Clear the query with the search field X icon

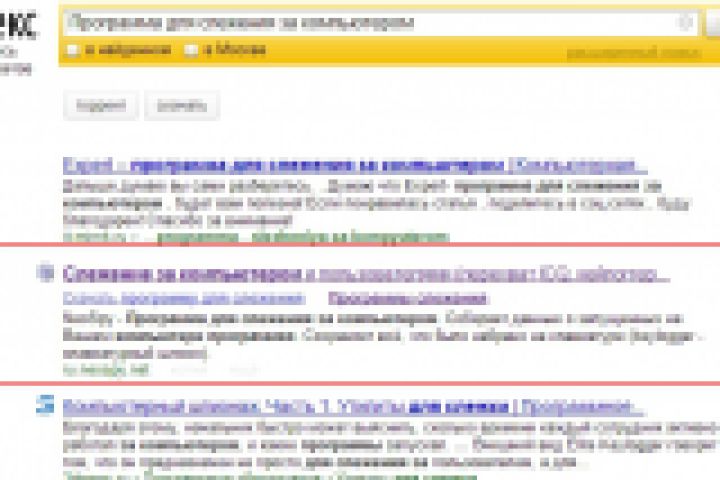686,22
